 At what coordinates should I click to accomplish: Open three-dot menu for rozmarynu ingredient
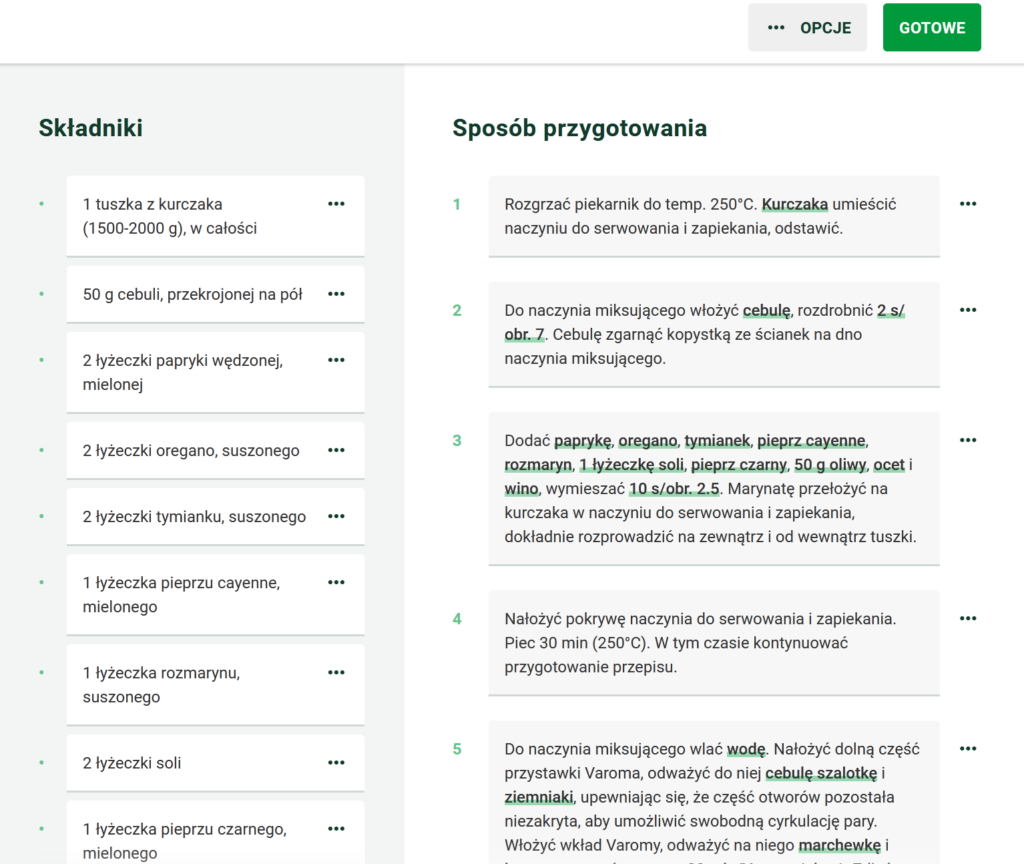click(336, 672)
